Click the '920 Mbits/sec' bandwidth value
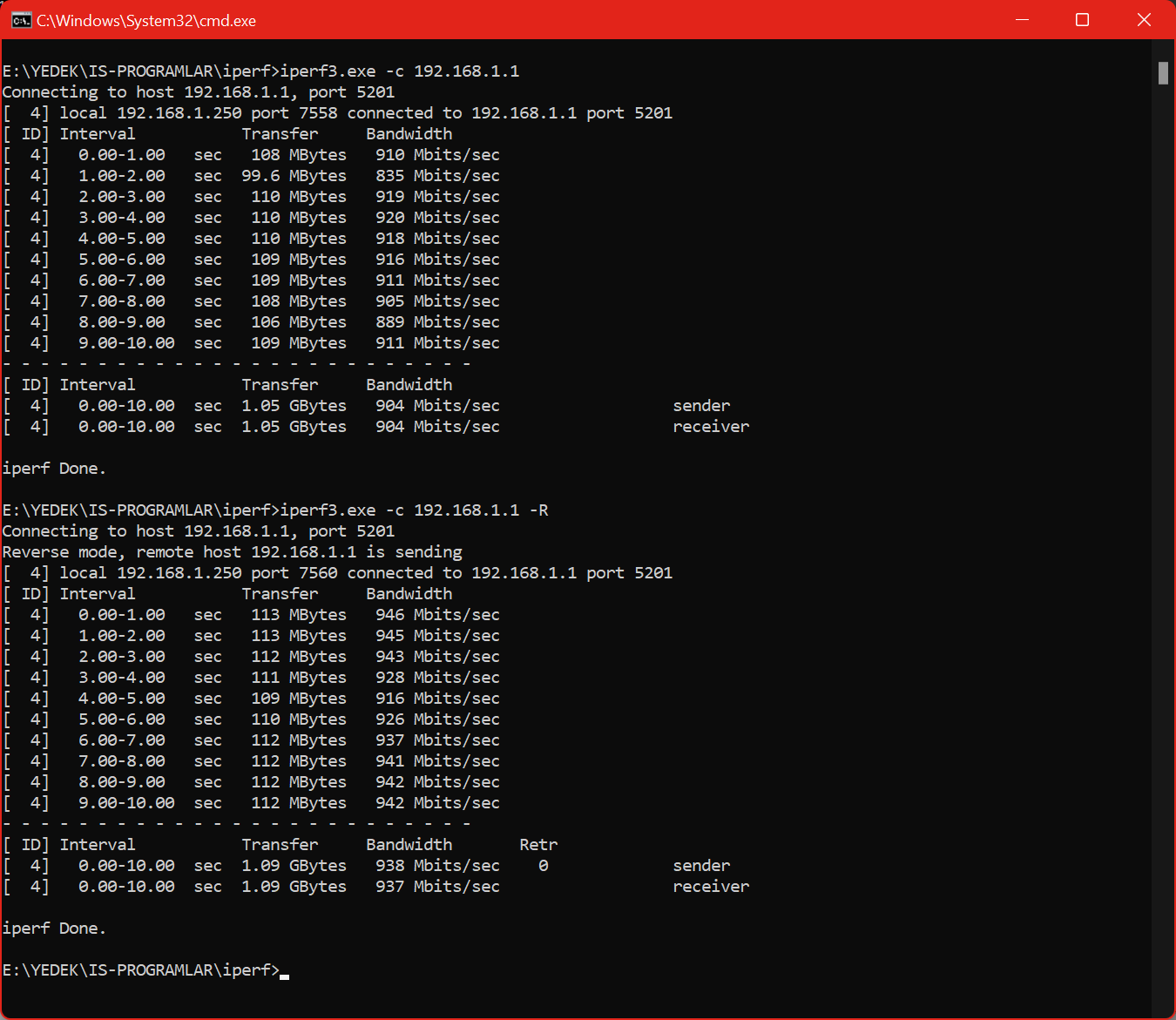Viewport: 1176px width, 1020px height. [x=438, y=218]
